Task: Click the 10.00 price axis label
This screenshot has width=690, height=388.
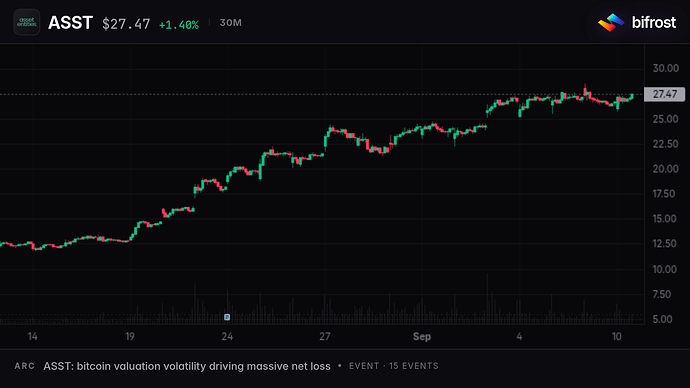Action: click(665, 269)
